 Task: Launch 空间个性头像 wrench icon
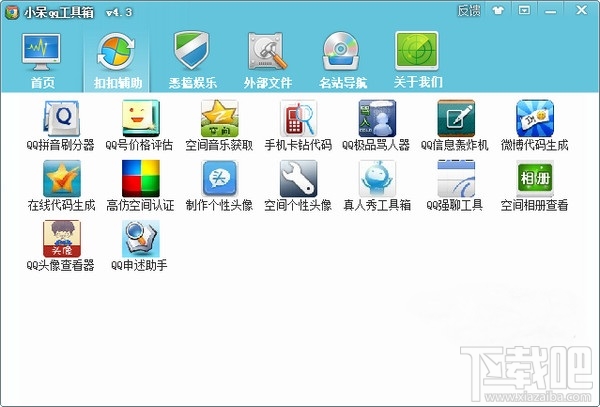(x=298, y=178)
